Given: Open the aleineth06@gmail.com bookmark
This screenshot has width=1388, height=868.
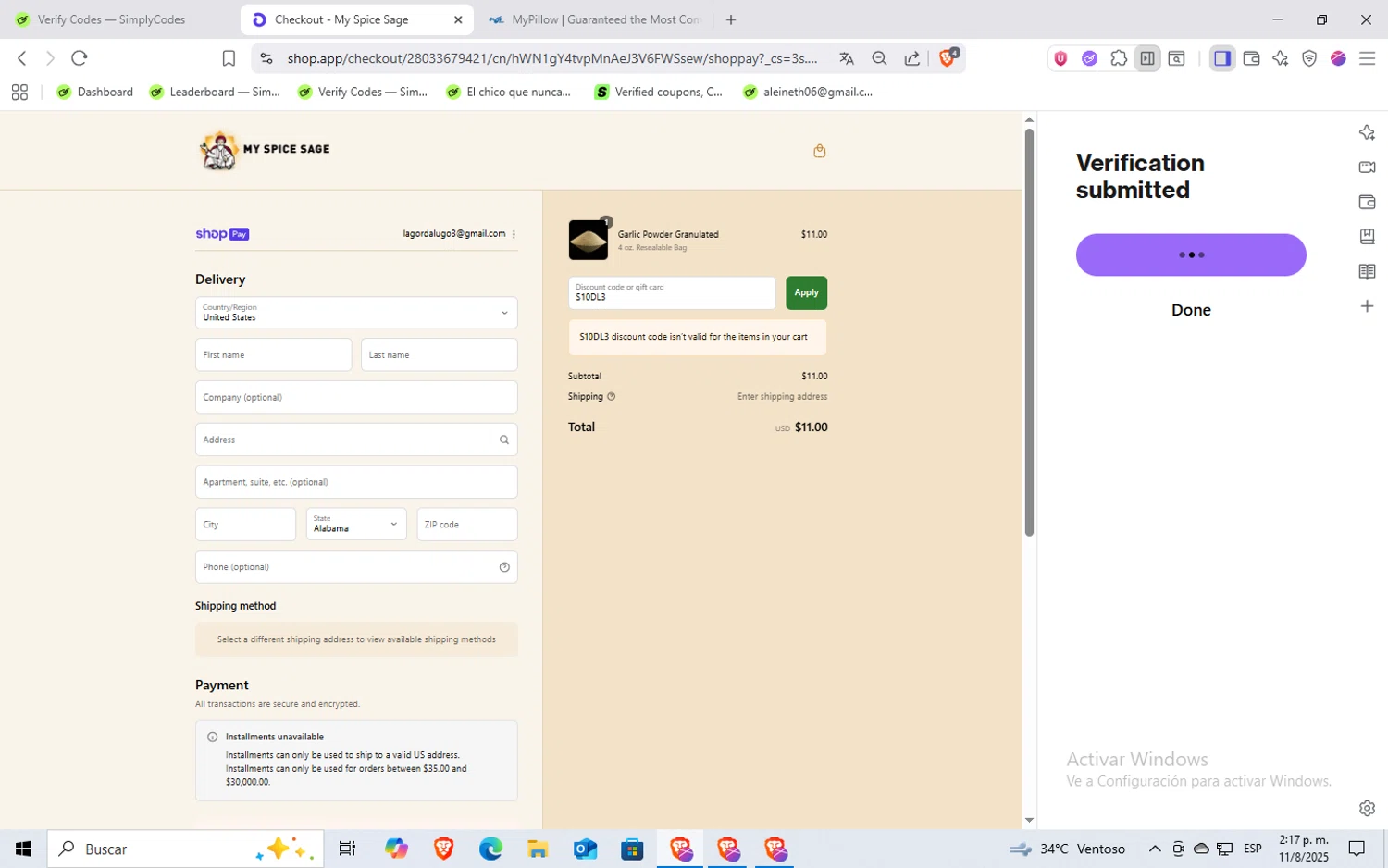Looking at the screenshot, I should [808, 92].
